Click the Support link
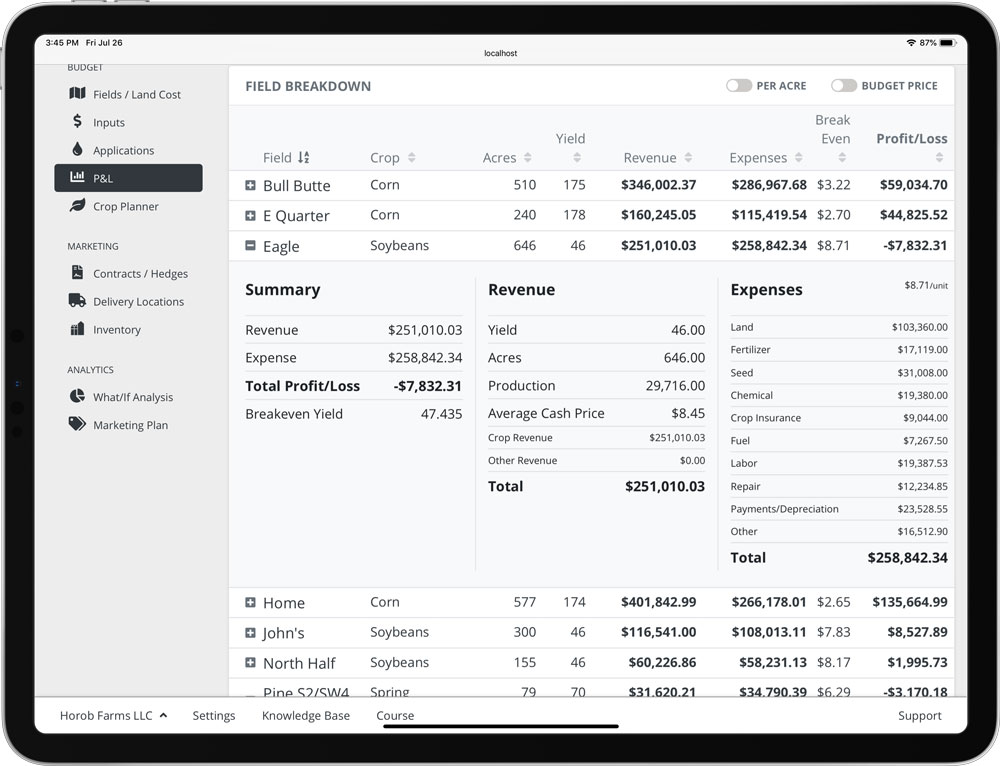Image resolution: width=1000 pixels, height=766 pixels. 919,716
